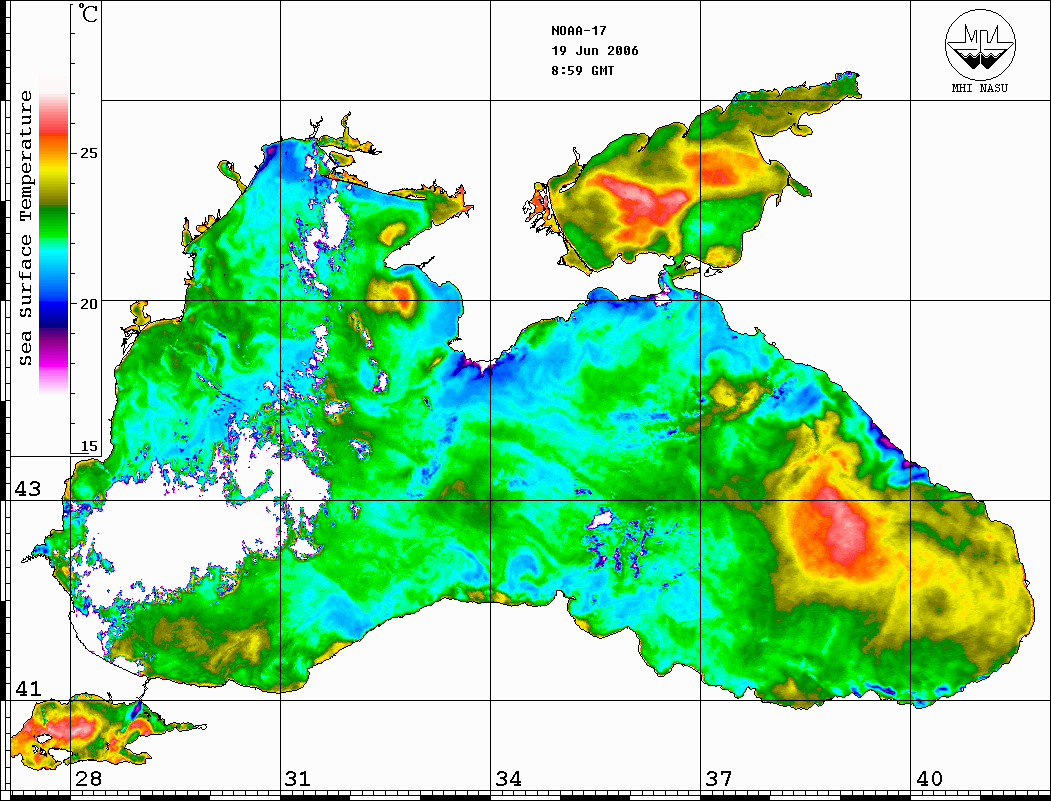Viewport: 1051px width, 801px height.
Task: Click longitude label 31
Action: point(298,778)
